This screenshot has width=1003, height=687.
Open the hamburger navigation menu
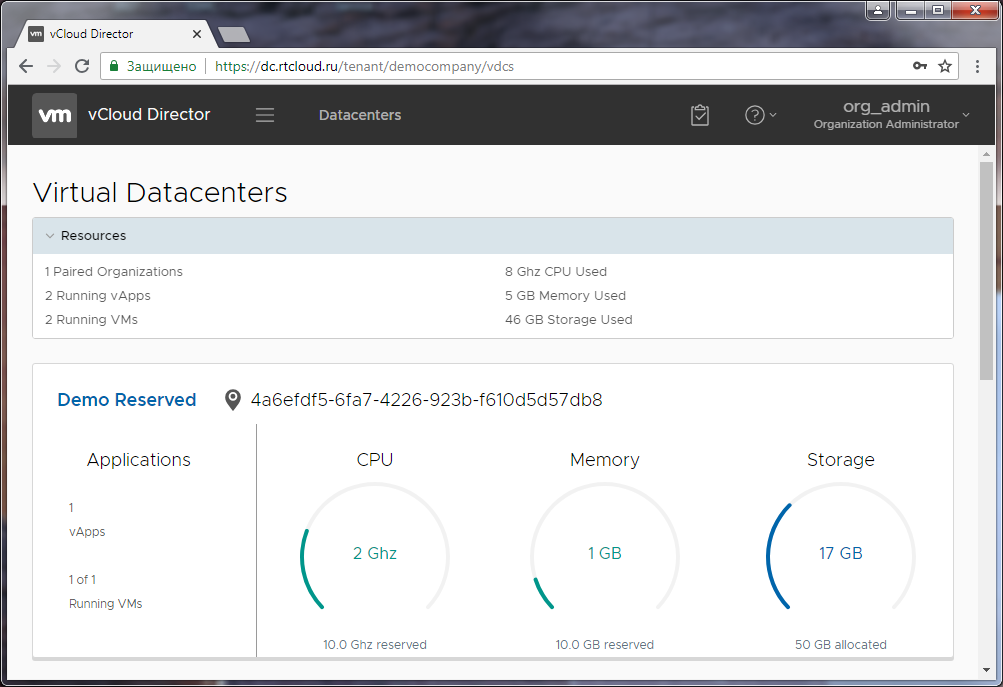(265, 115)
